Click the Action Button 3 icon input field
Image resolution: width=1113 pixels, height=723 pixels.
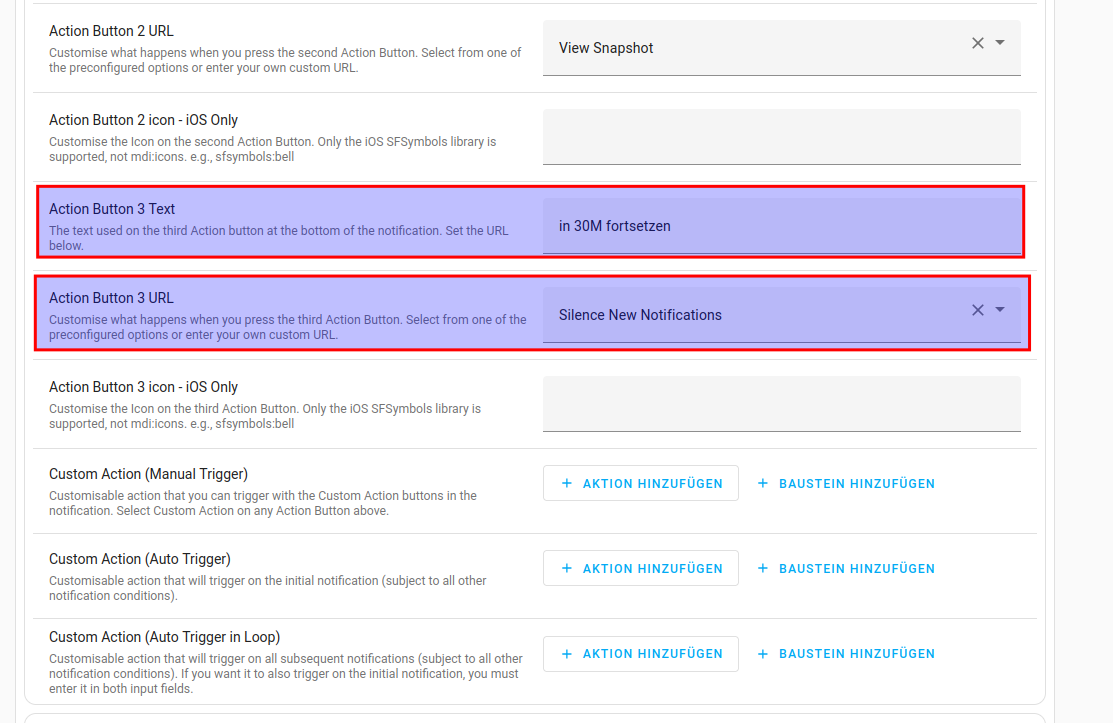coord(781,403)
